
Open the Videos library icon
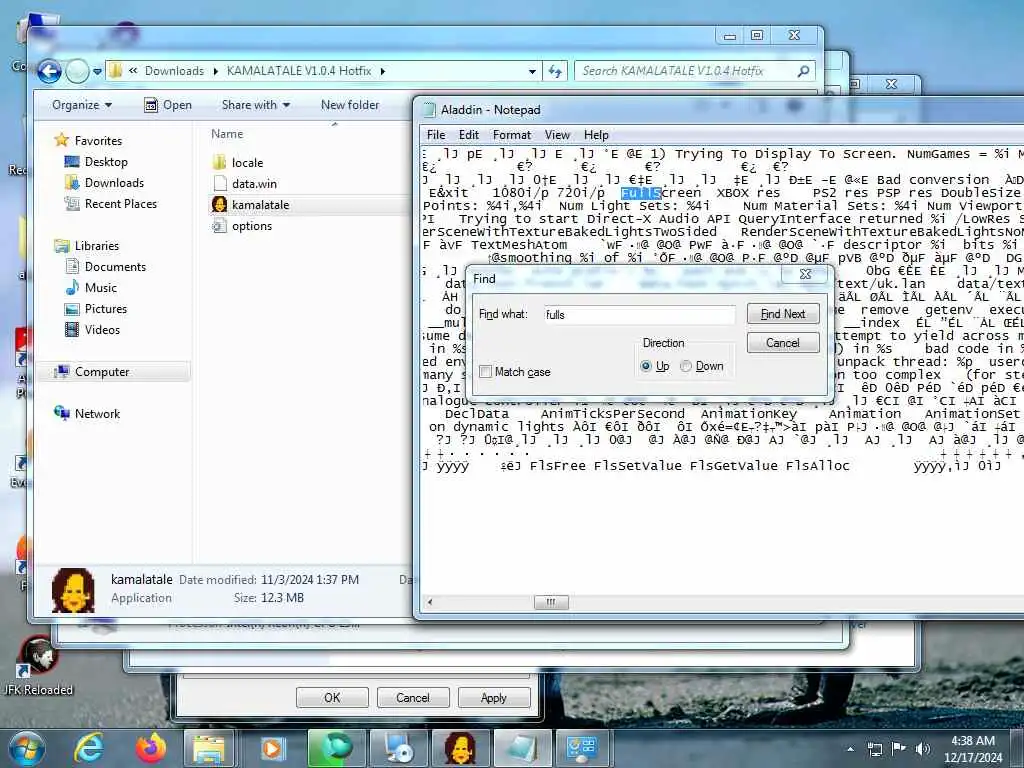click(x=72, y=329)
